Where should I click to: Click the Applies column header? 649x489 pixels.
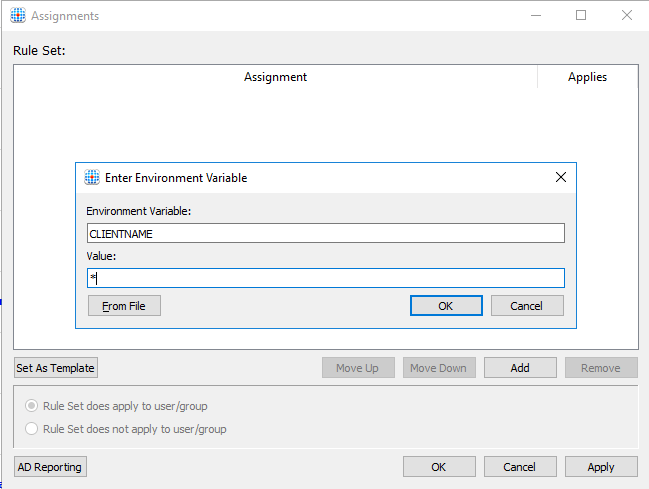(587, 77)
